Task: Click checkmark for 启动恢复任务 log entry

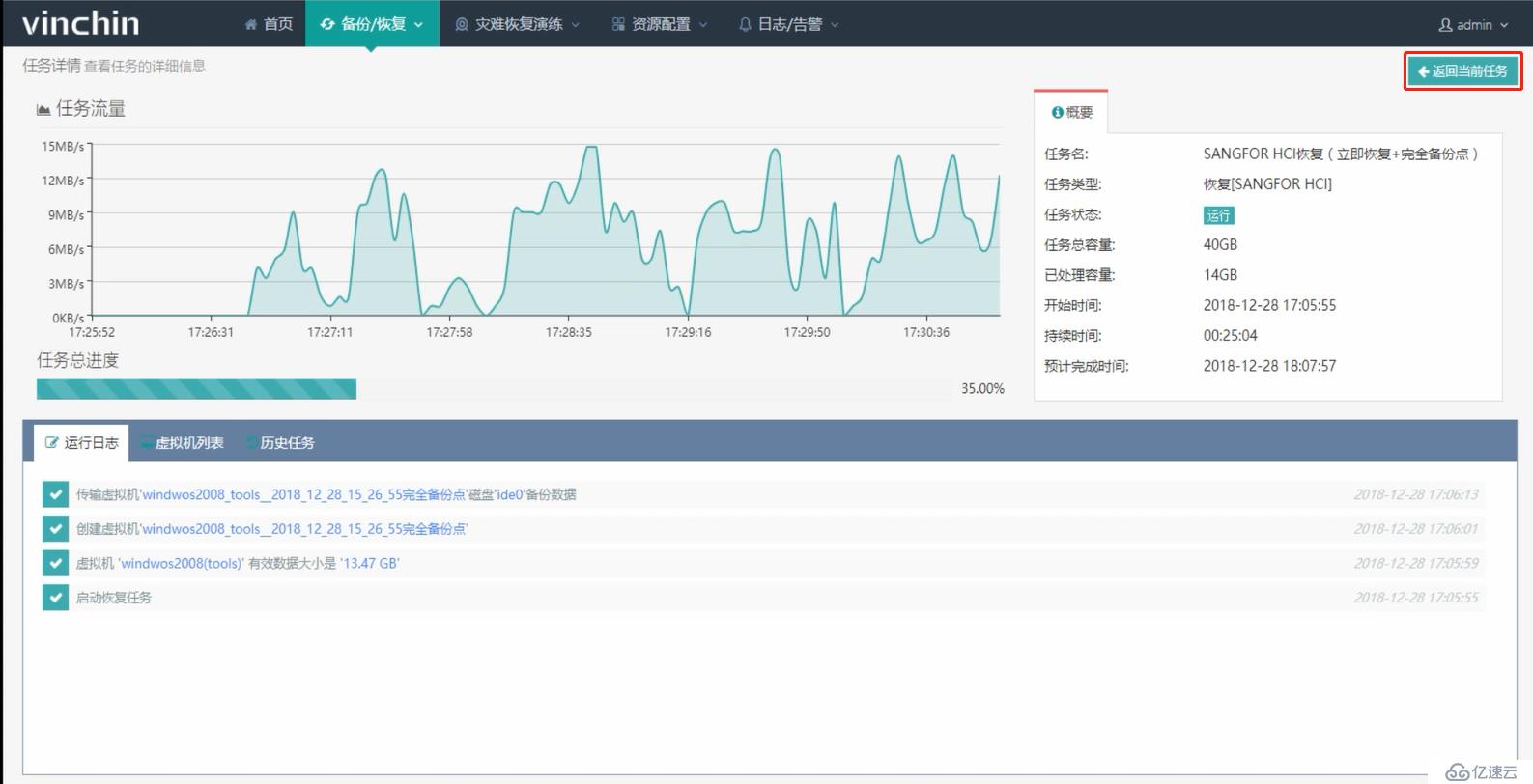Action: 55,598
